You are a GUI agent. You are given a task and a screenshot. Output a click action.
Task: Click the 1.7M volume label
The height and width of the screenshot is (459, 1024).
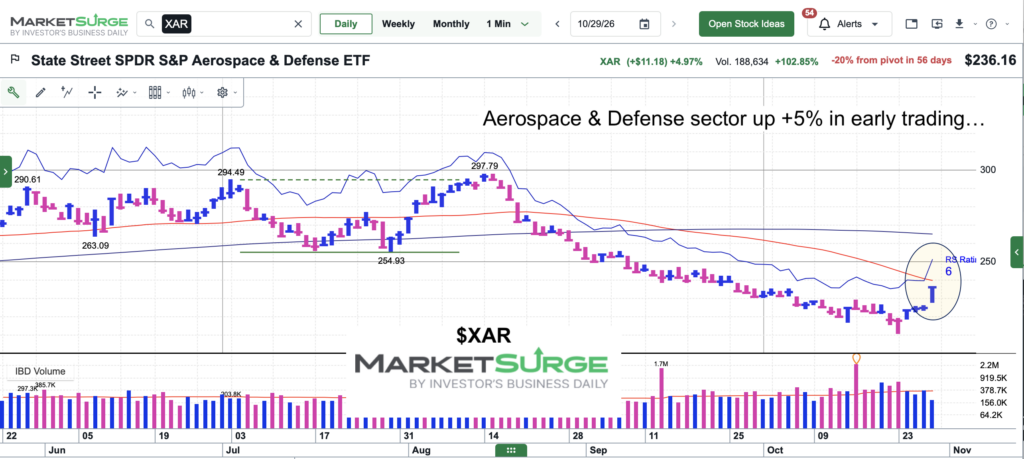[x=662, y=362]
